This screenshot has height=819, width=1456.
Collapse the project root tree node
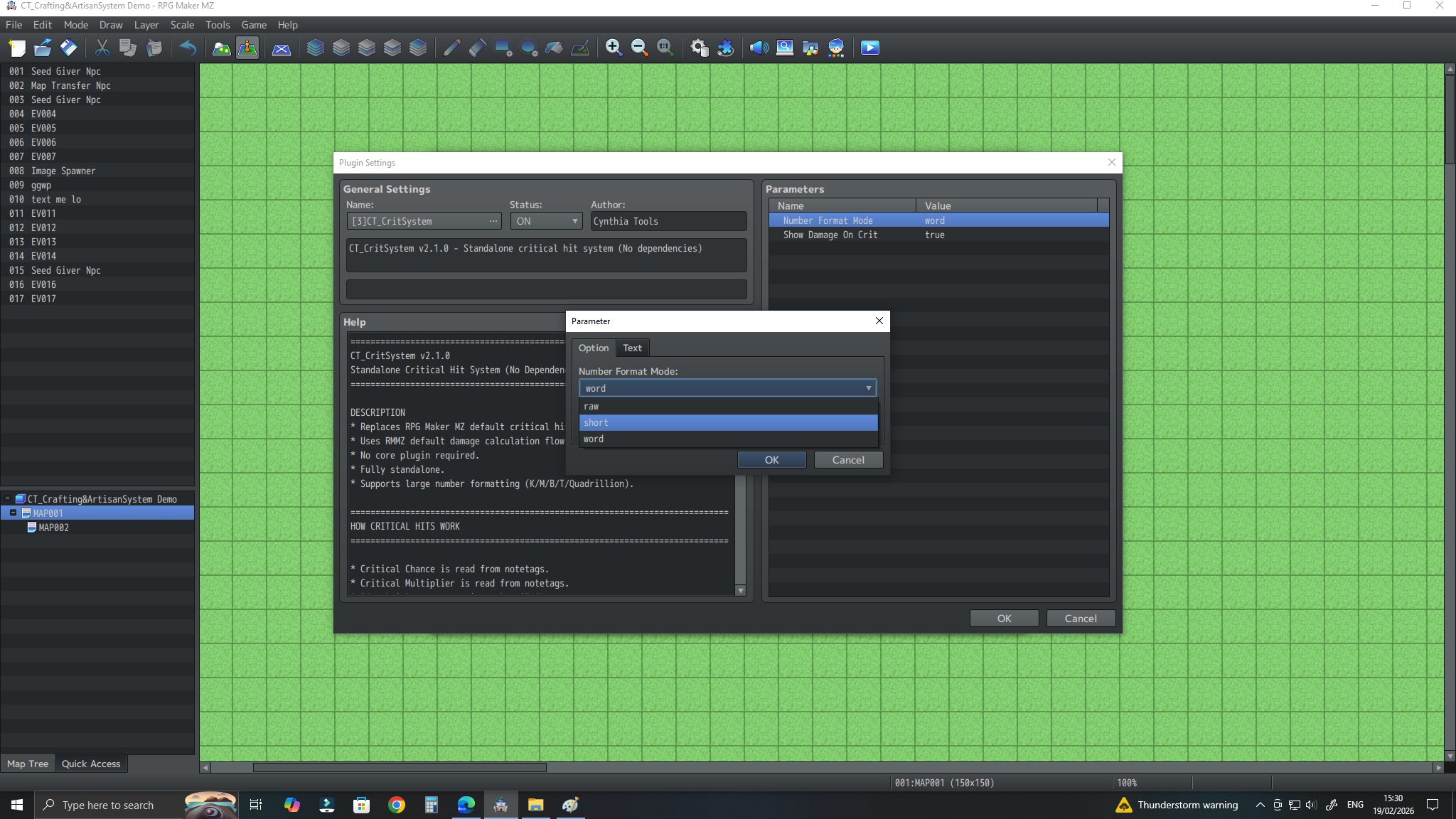tap(7, 498)
